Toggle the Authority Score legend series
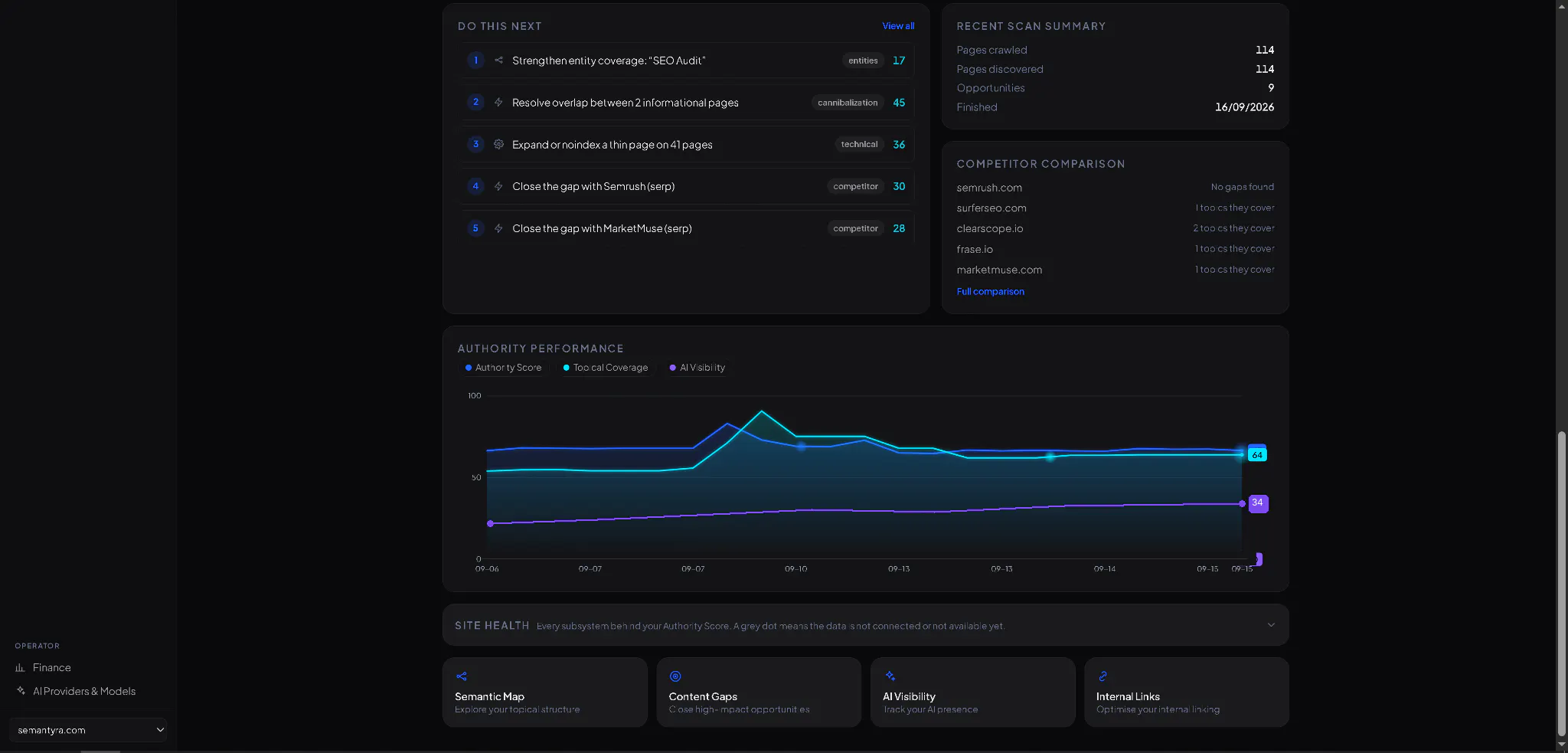Image resolution: width=1568 pixels, height=753 pixels. (504, 368)
